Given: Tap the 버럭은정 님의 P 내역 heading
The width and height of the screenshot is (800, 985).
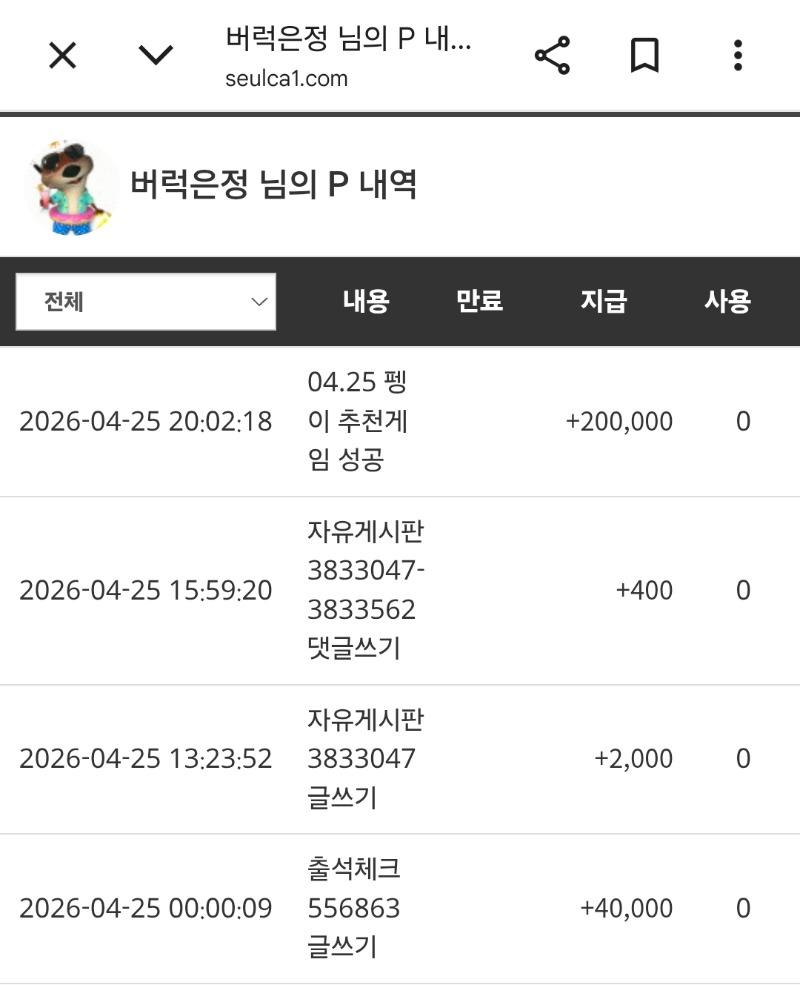Looking at the screenshot, I should point(273,185).
